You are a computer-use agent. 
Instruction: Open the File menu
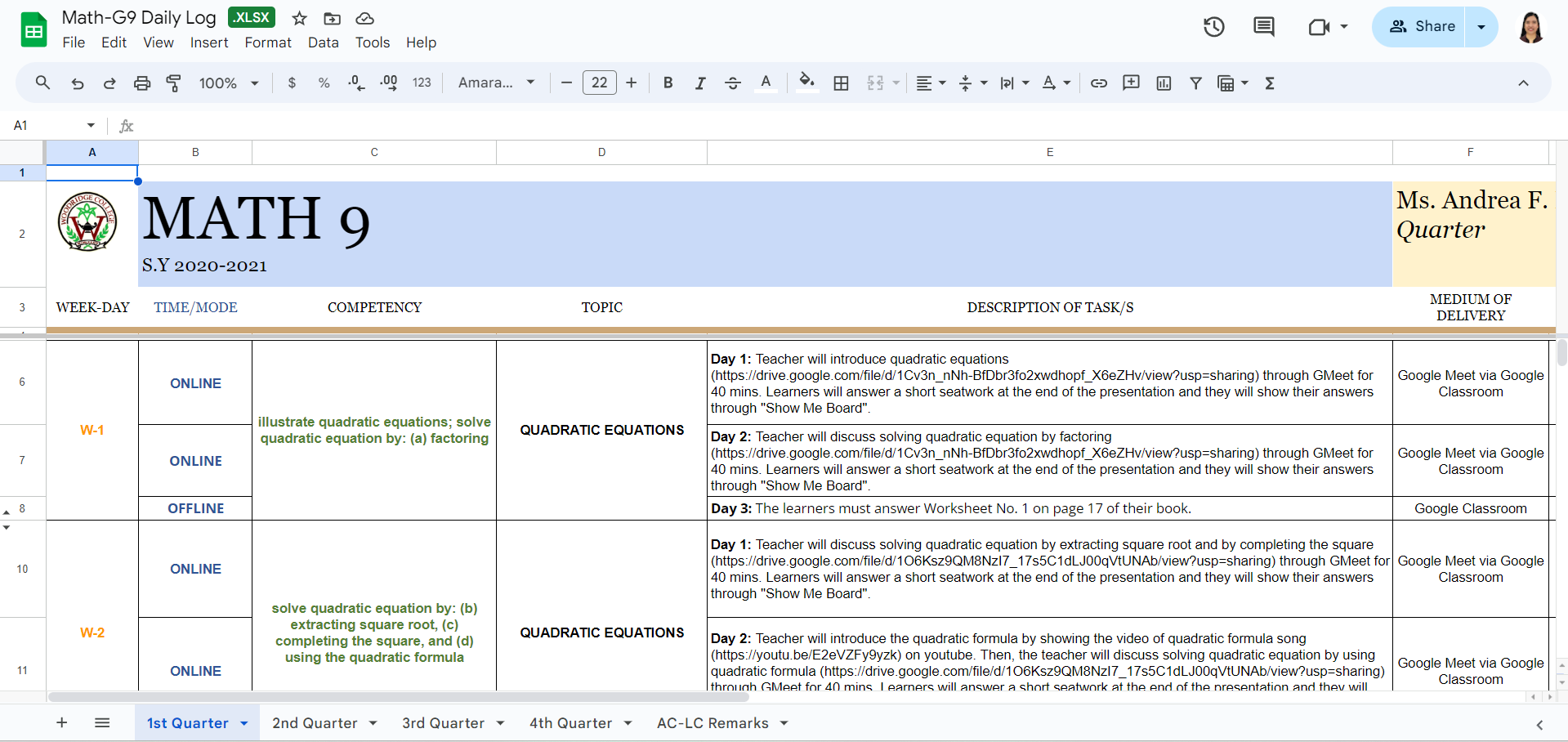tap(74, 42)
